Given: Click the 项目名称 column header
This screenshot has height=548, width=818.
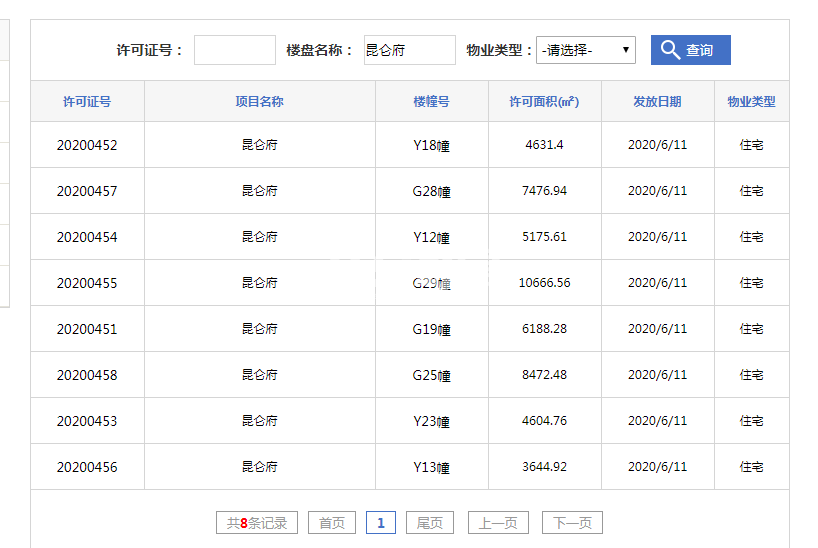Looking at the screenshot, I should (259, 101).
